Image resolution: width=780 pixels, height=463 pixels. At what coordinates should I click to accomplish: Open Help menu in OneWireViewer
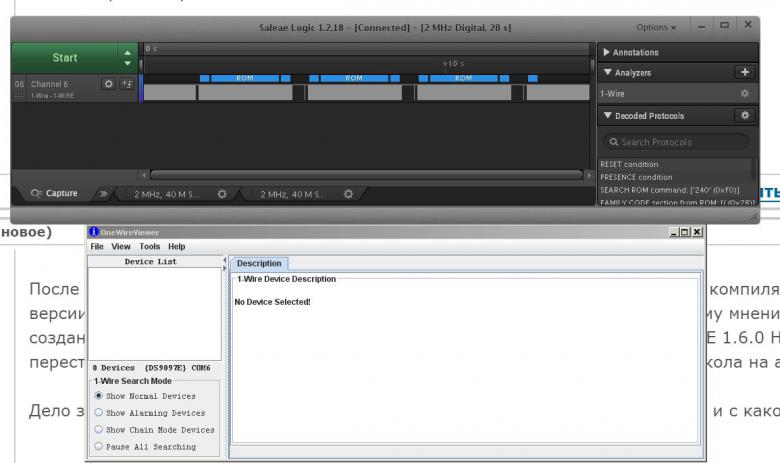click(177, 247)
